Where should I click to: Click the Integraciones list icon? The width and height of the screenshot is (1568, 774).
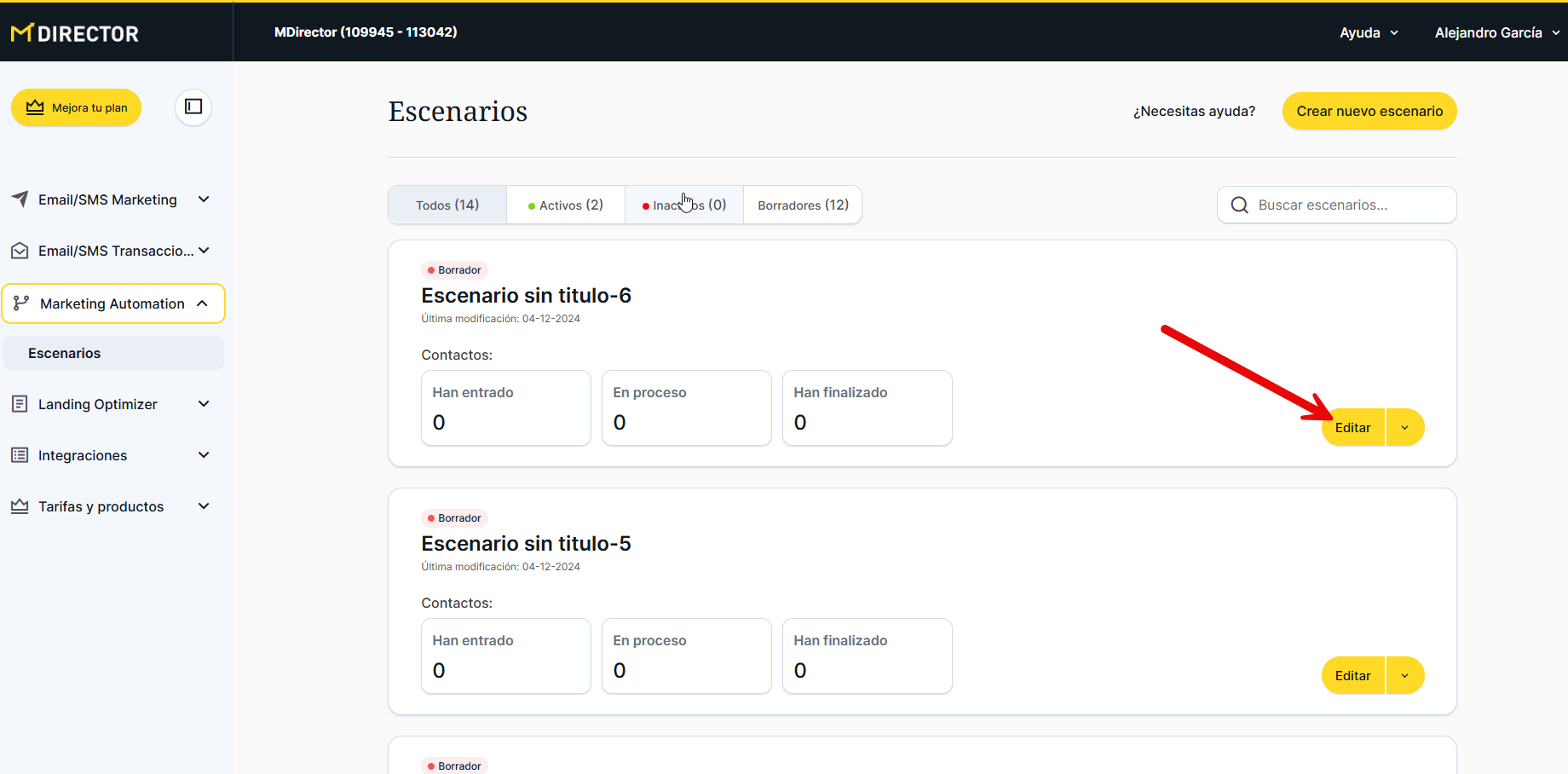point(20,455)
